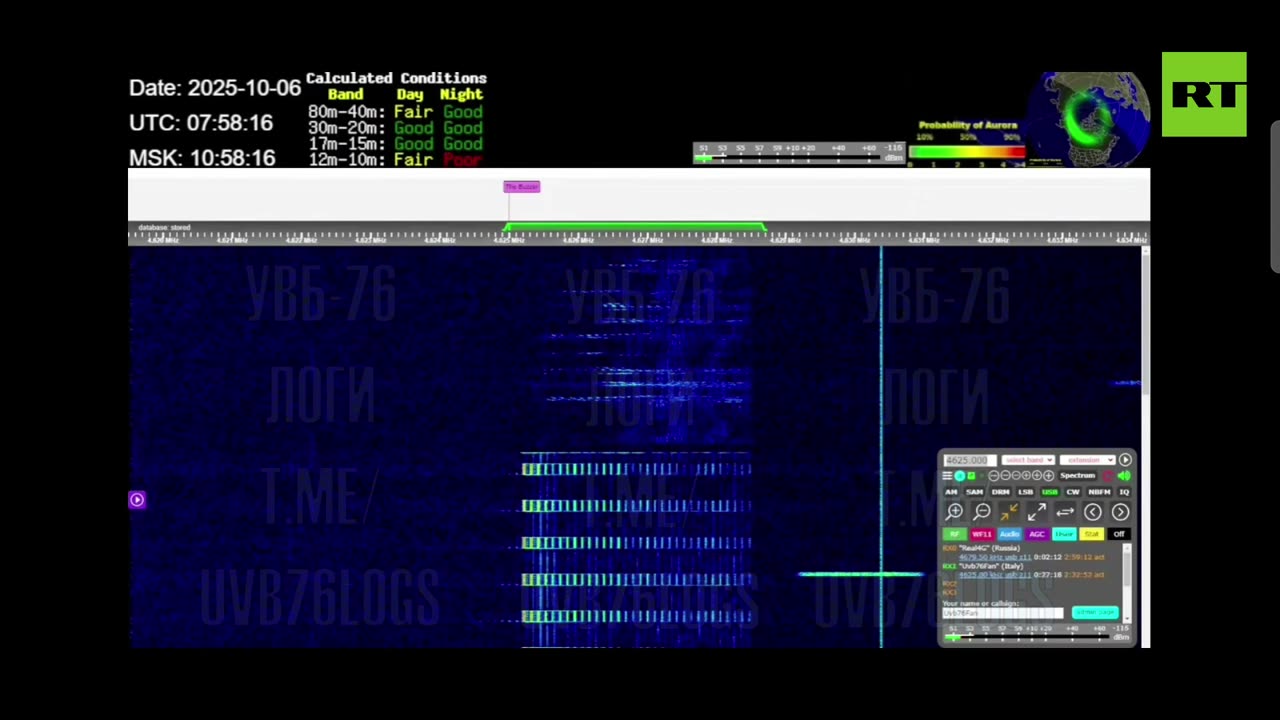Switch to the RF tab
Image resolution: width=1280 pixels, height=720 pixels.
(955, 534)
